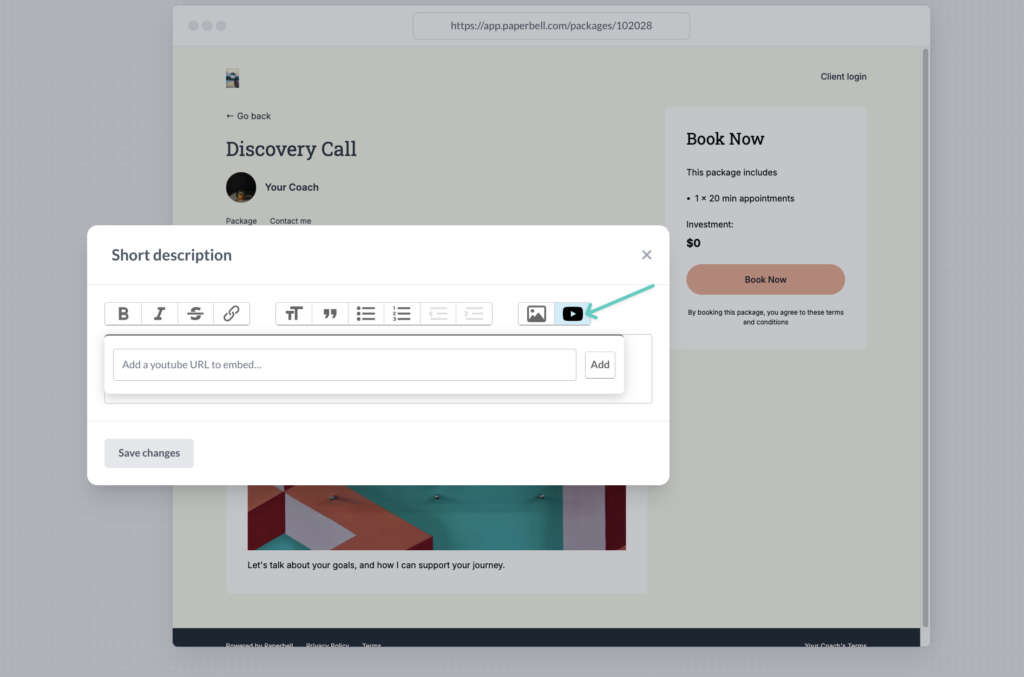Click the YouTube URL input field

(x=344, y=365)
